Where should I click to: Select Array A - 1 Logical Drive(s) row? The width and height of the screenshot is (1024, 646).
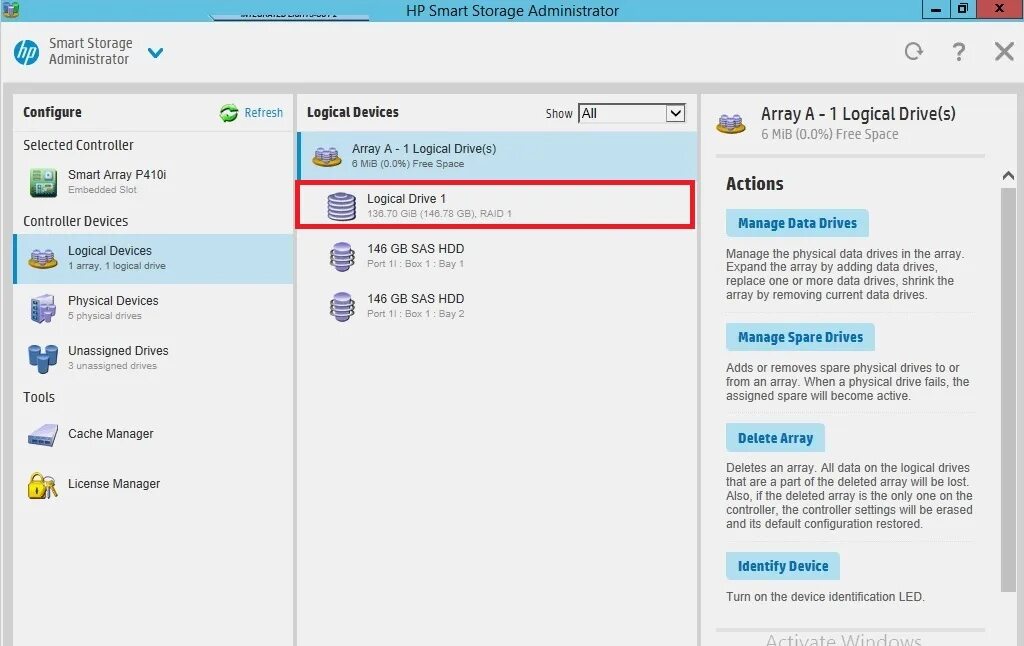[497, 155]
